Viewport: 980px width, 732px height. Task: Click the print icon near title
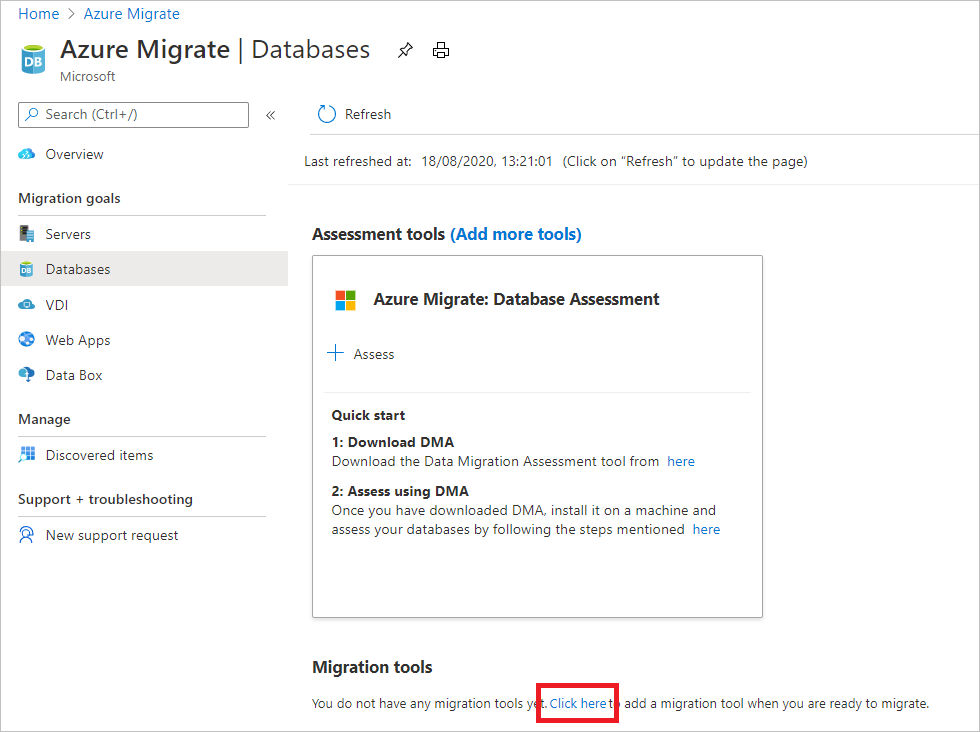pos(441,50)
